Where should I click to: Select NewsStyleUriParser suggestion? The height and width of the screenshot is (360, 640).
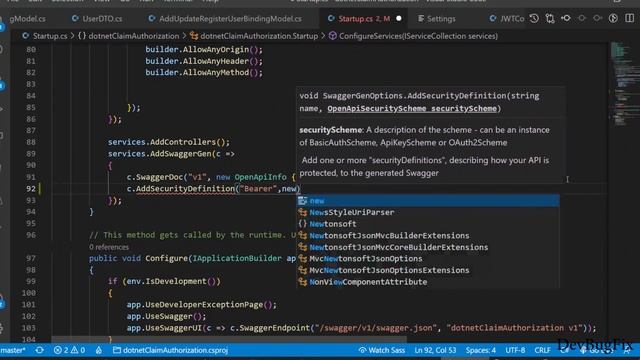point(428,212)
